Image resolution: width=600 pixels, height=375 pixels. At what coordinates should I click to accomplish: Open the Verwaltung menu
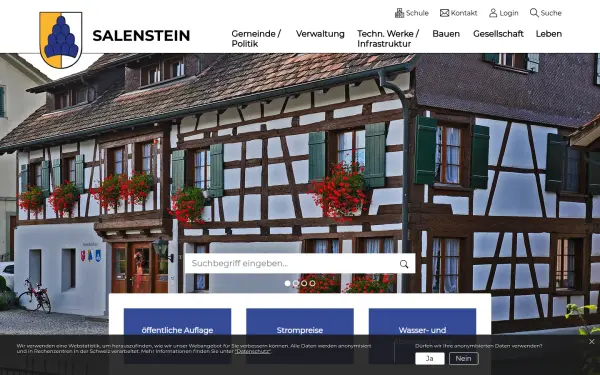320,34
